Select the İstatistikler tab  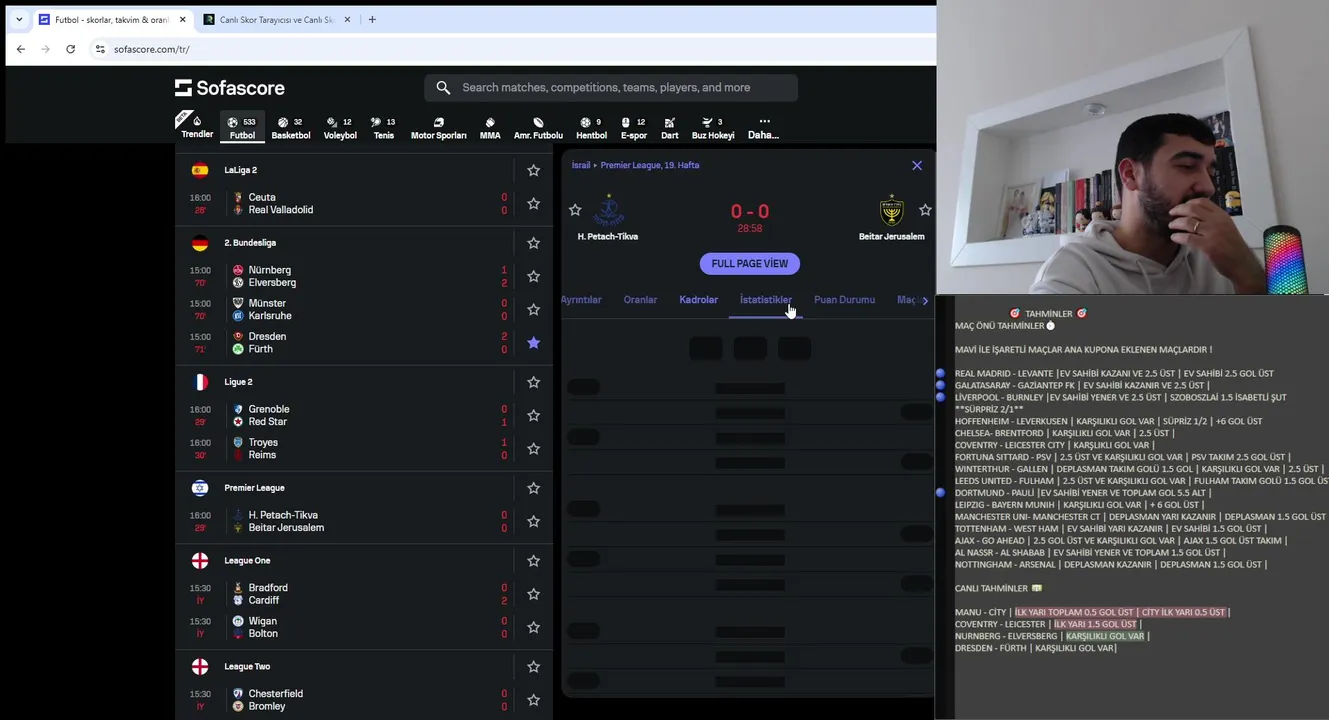(x=765, y=300)
